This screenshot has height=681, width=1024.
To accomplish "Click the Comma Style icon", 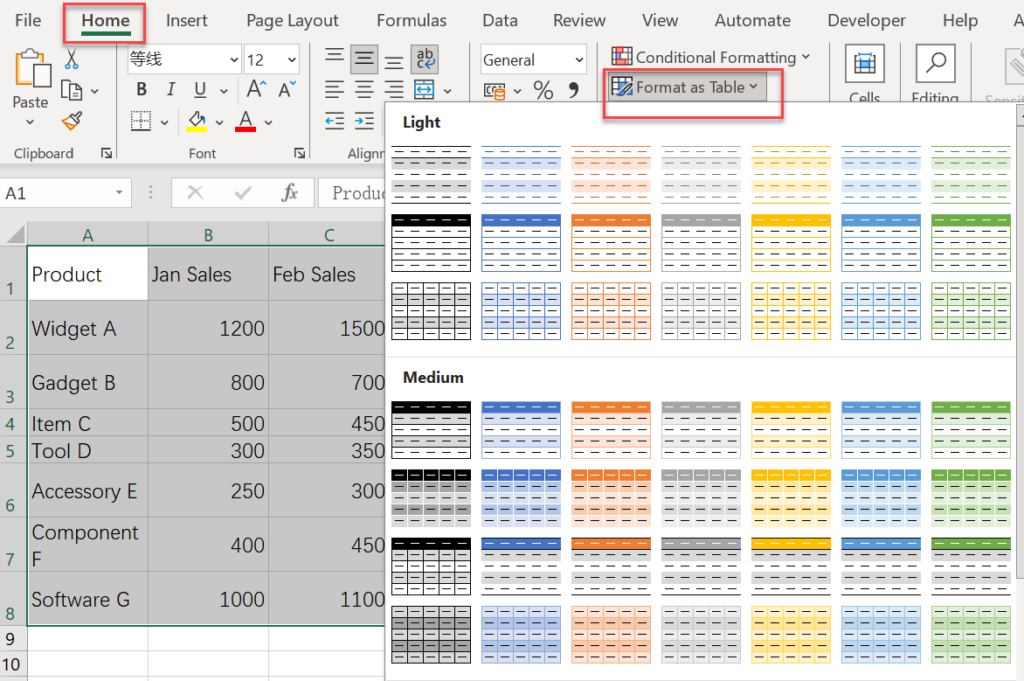I will click(x=573, y=92).
